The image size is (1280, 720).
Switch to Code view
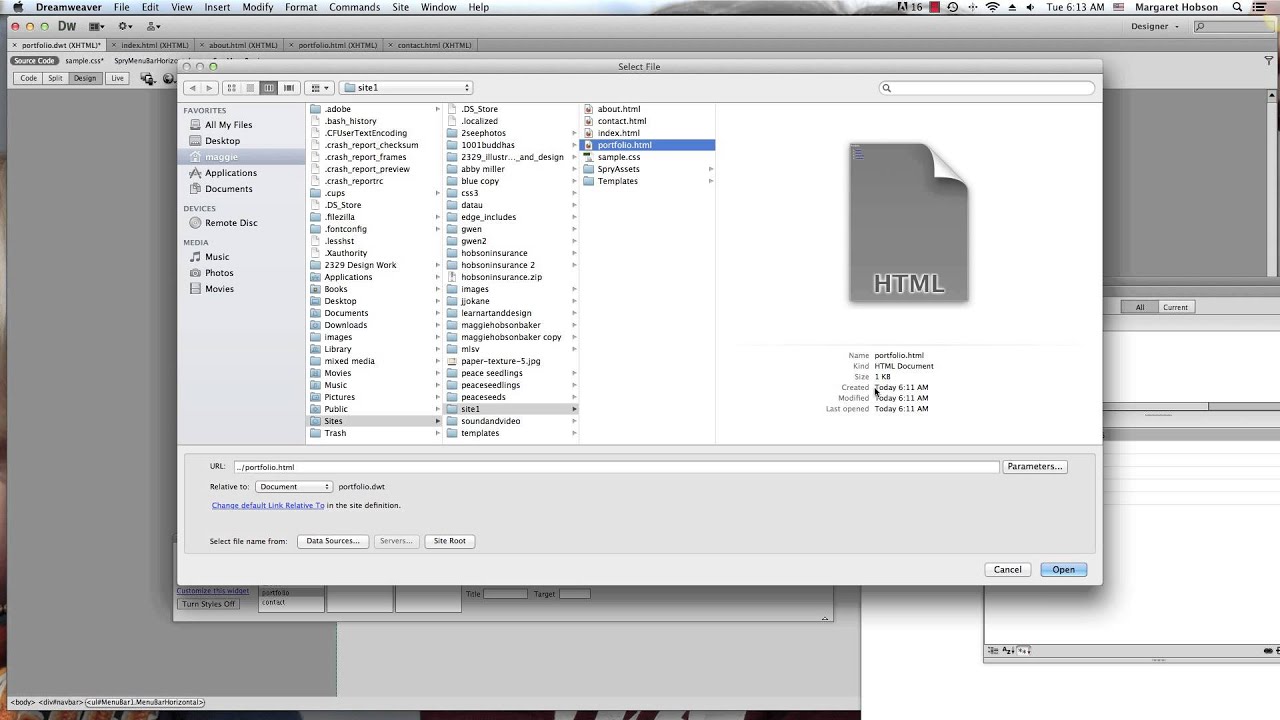pyautogui.click(x=29, y=78)
